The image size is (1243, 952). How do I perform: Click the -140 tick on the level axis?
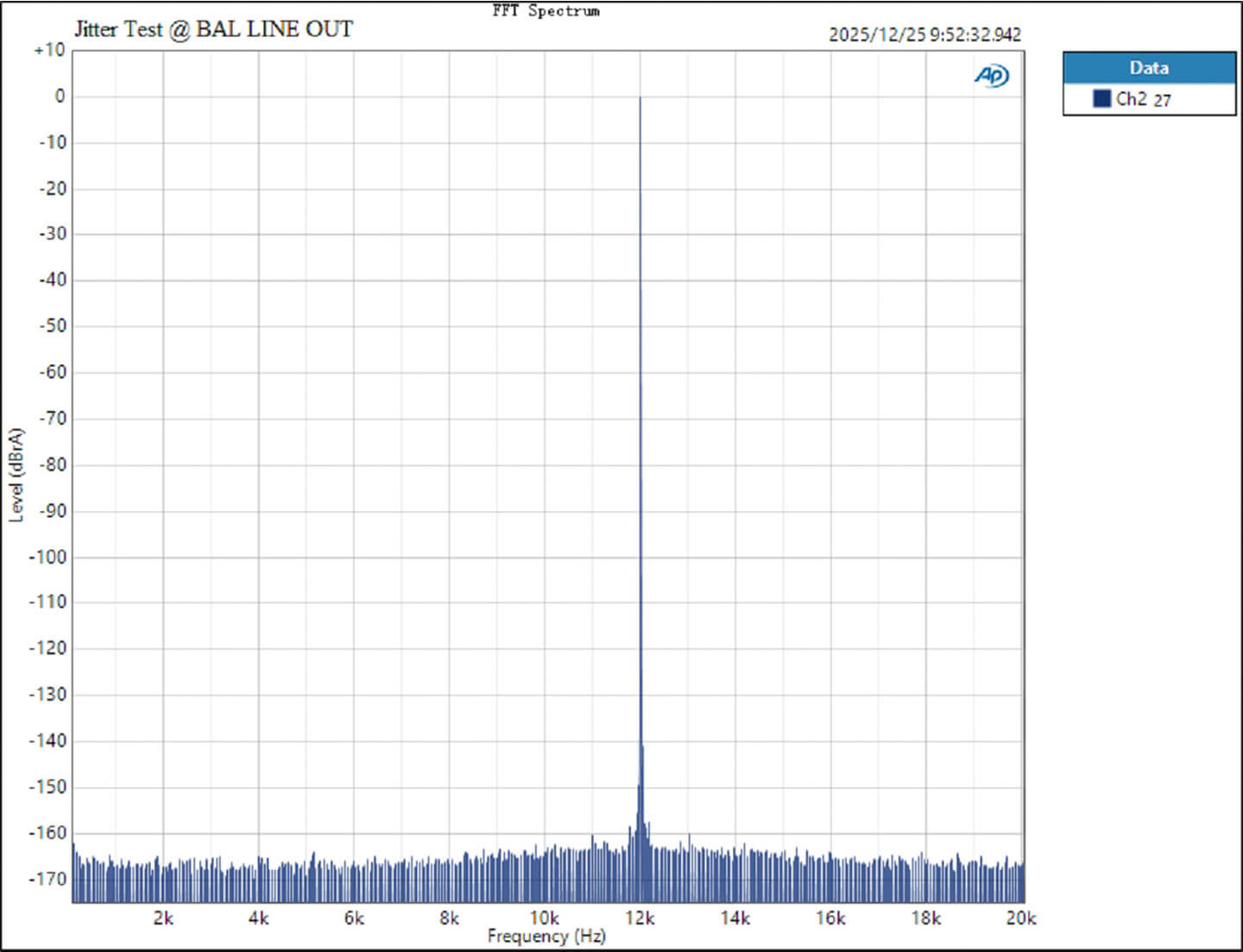[48, 741]
